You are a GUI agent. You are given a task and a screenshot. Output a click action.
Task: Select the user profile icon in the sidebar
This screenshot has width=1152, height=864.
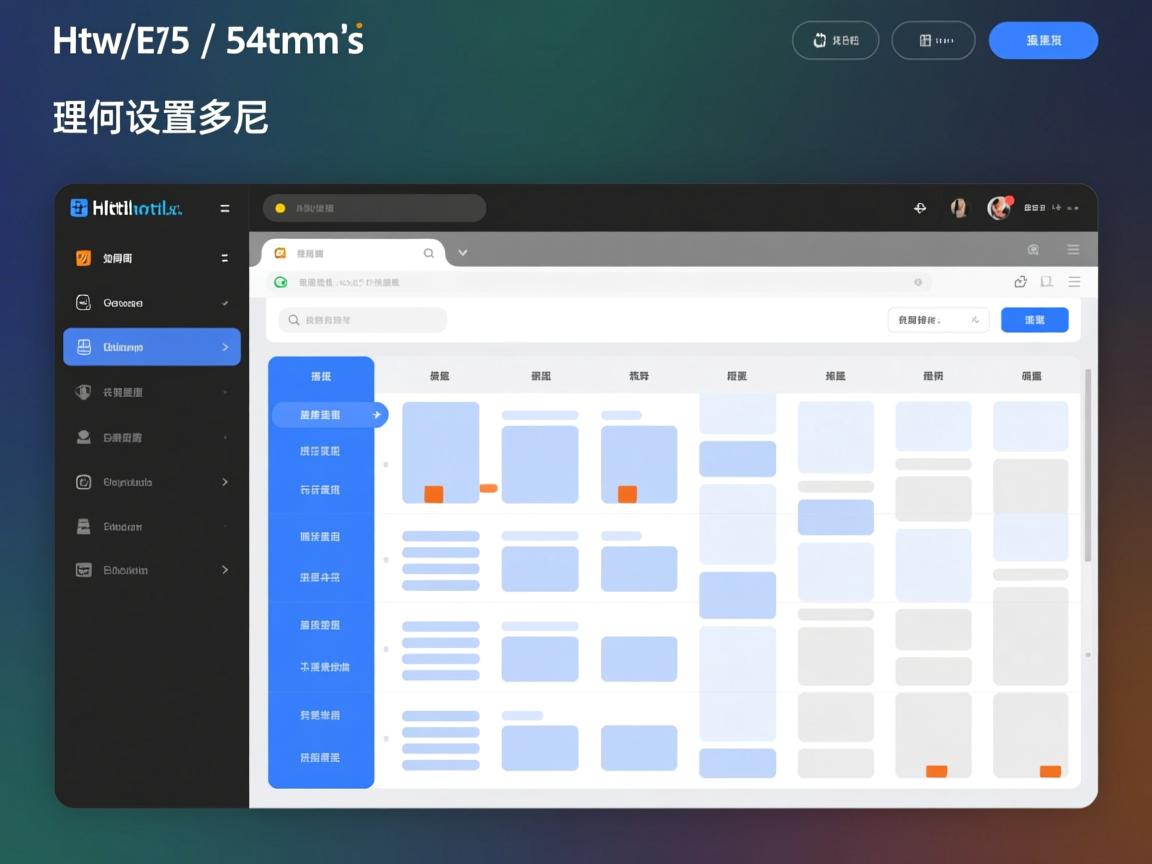[x=85, y=437]
